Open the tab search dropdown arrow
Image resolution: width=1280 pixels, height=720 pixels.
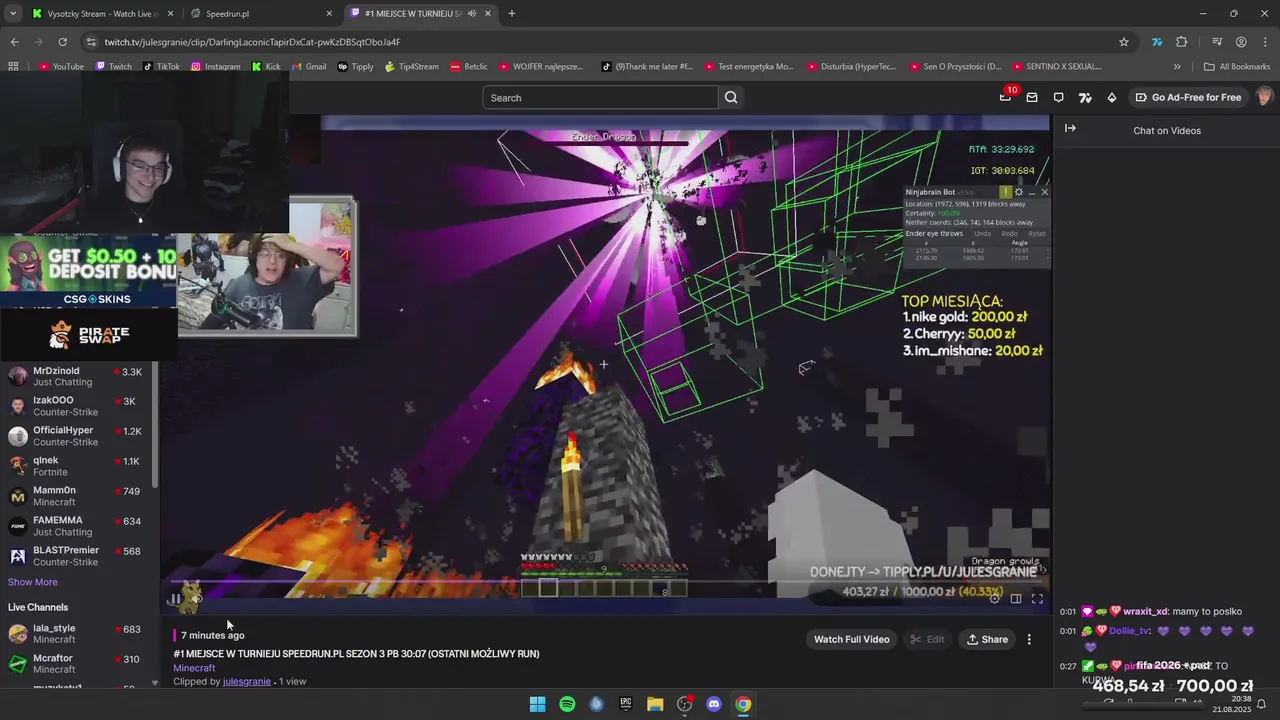coord(12,13)
